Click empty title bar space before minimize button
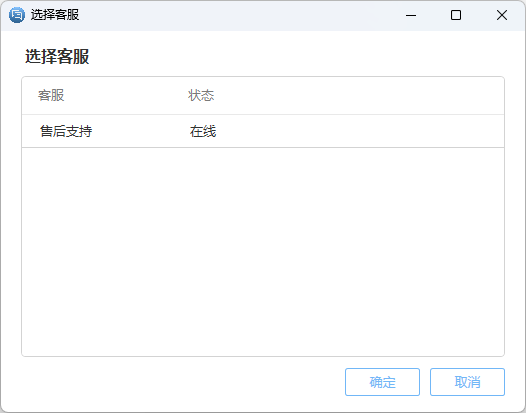This screenshot has width=526, height=413. point(235,15)
